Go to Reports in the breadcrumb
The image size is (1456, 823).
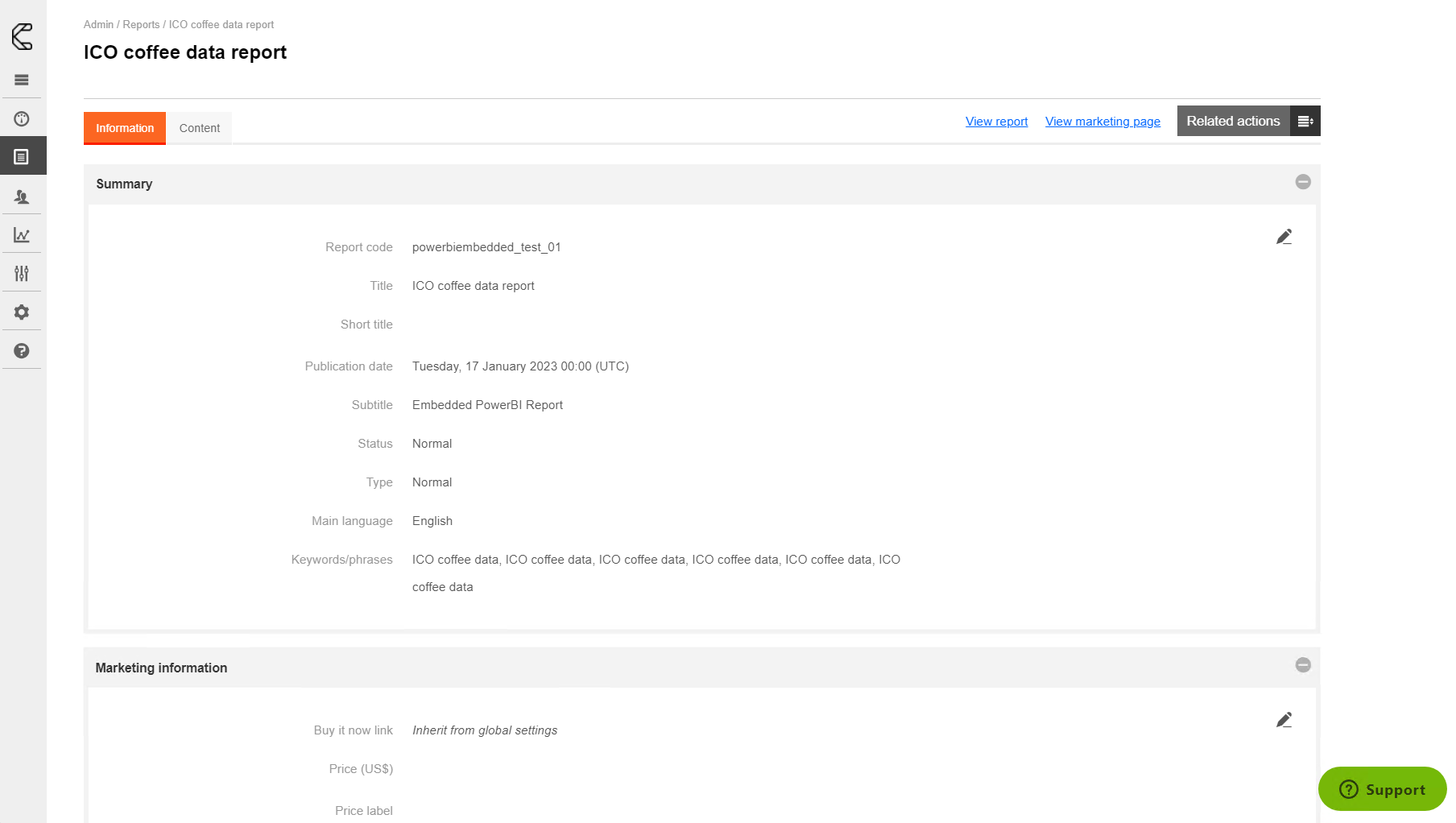point(141,25)
